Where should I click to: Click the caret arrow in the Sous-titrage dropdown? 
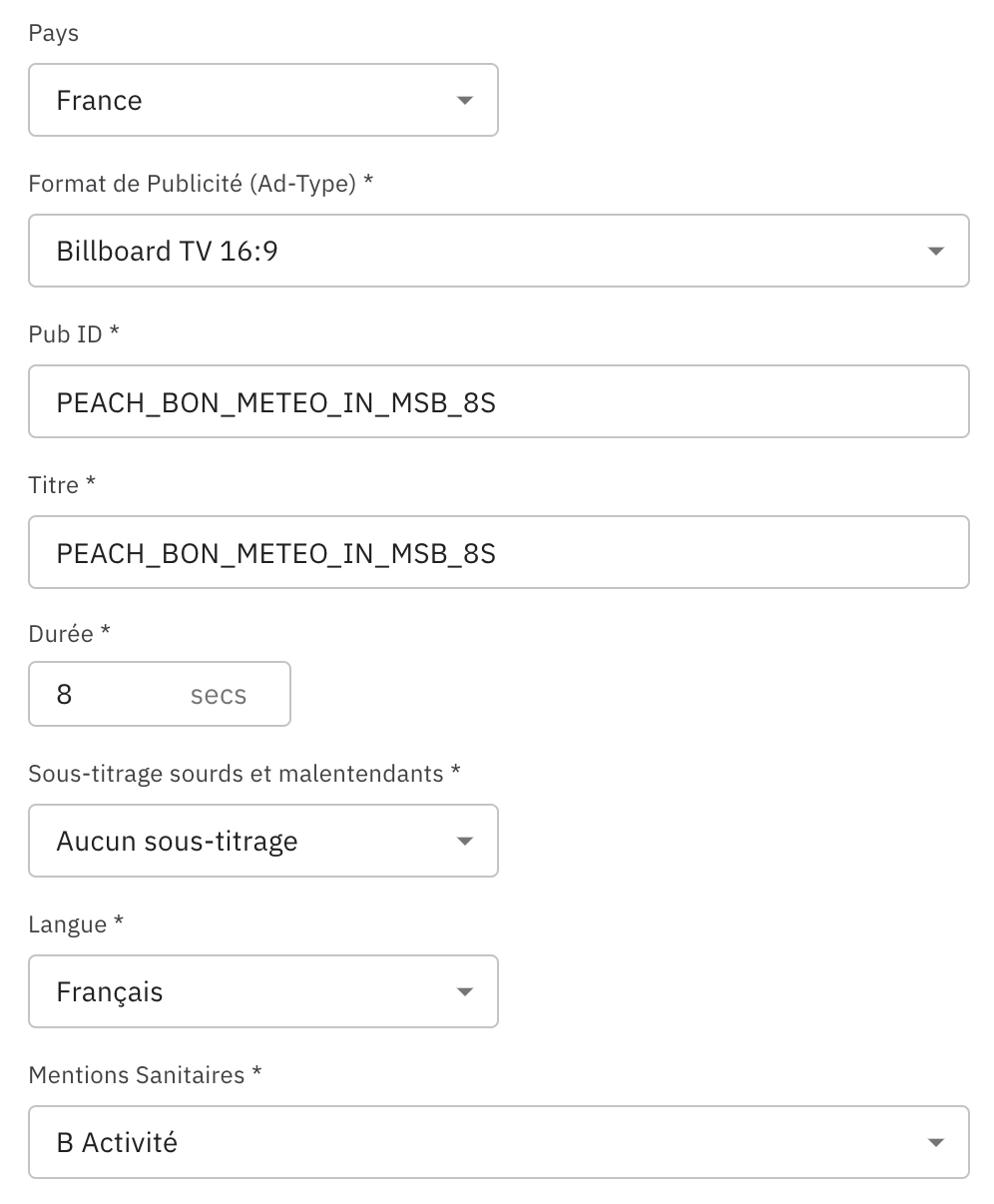[464, 842]
